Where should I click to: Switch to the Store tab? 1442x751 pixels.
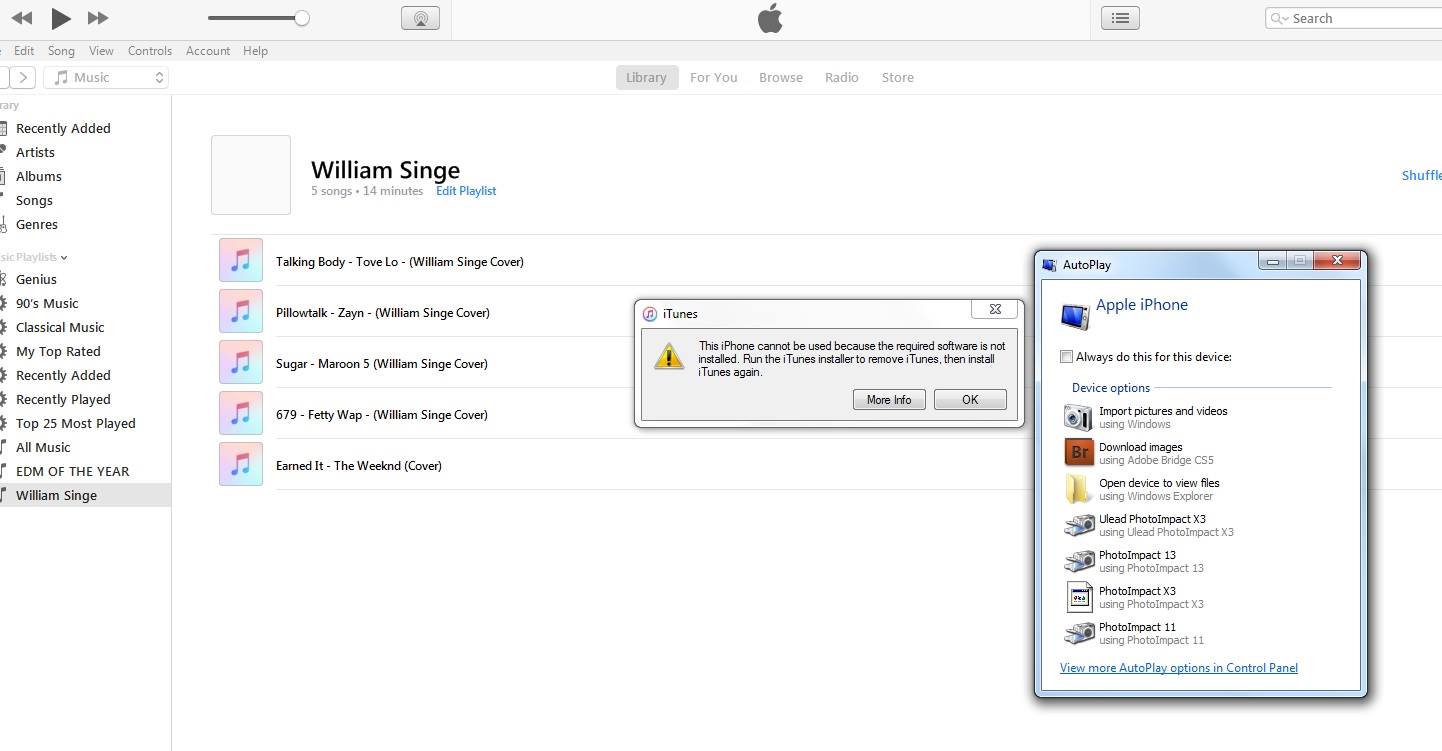(x=898, y=77)
